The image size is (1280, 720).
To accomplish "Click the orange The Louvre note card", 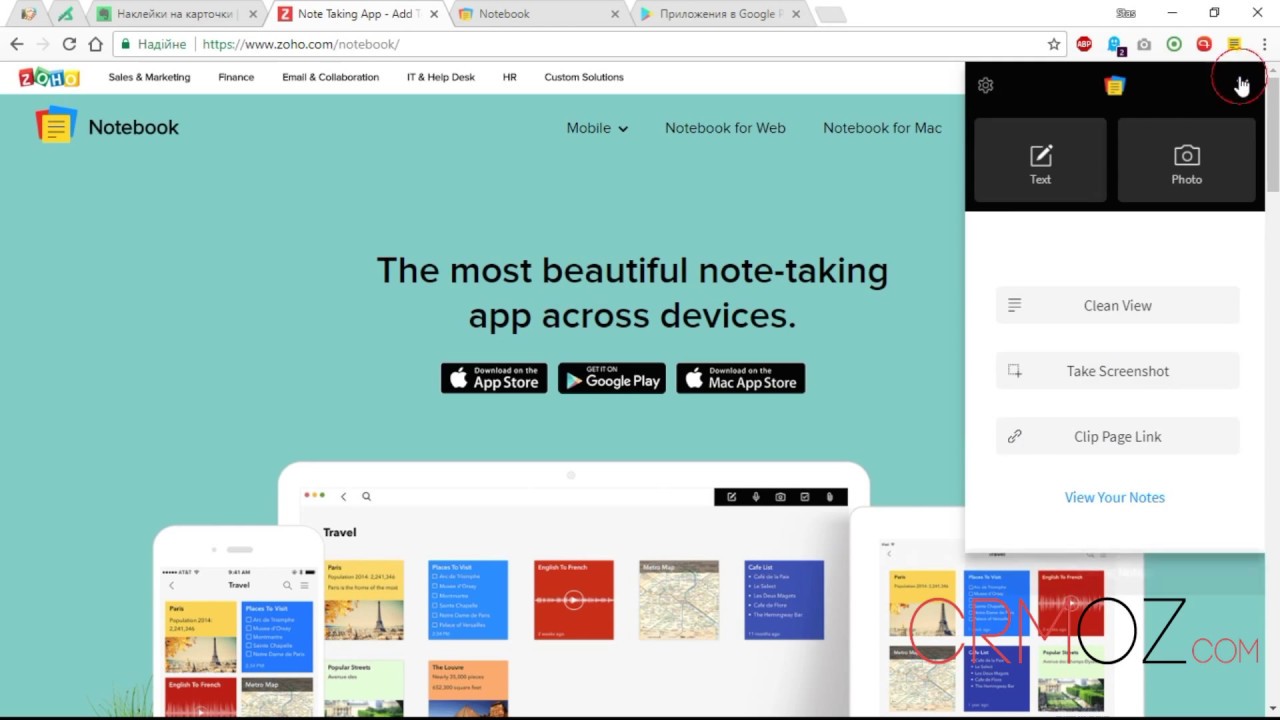I will click(468, 688).
